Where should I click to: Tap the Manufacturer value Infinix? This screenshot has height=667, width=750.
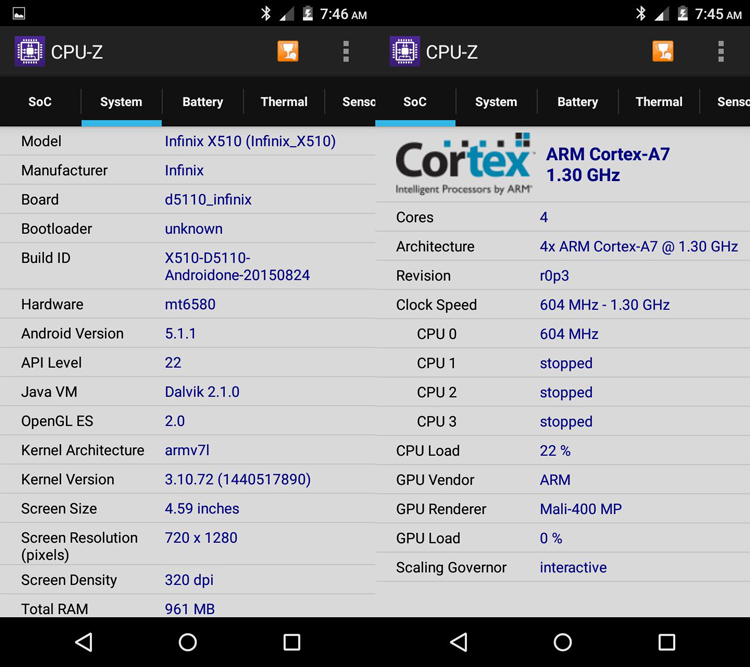click(184, 170)
